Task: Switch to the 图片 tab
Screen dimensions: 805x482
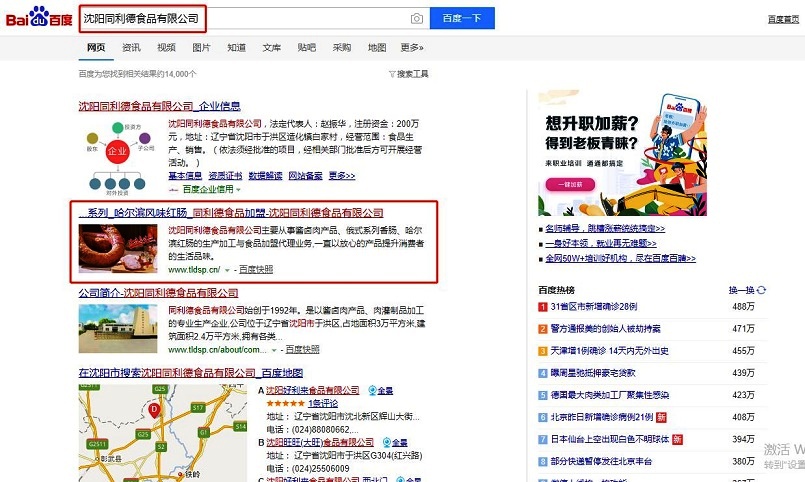Action: [x=201, y=47]
